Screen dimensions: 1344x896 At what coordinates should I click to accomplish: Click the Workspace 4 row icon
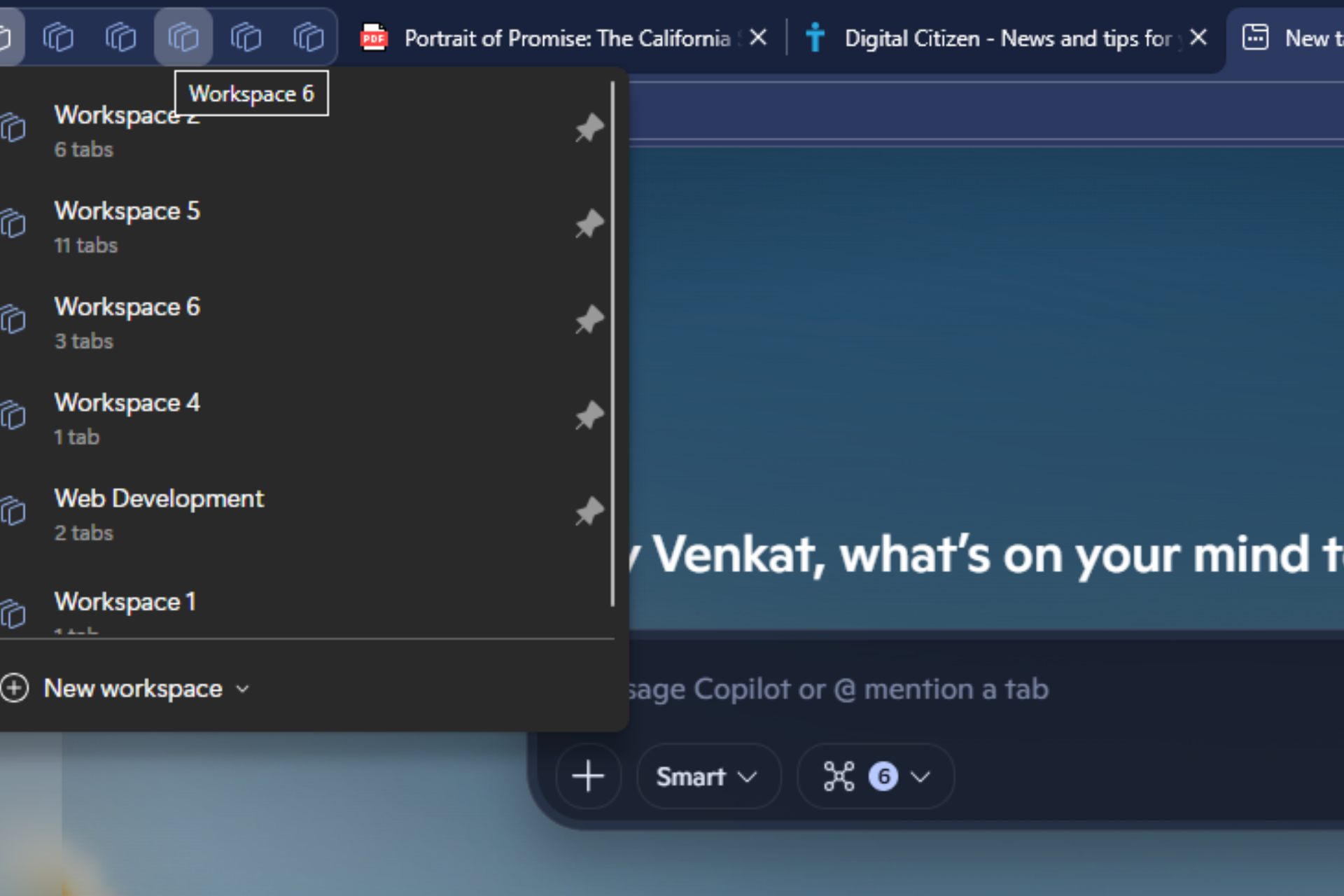click(x=13, y=416)
